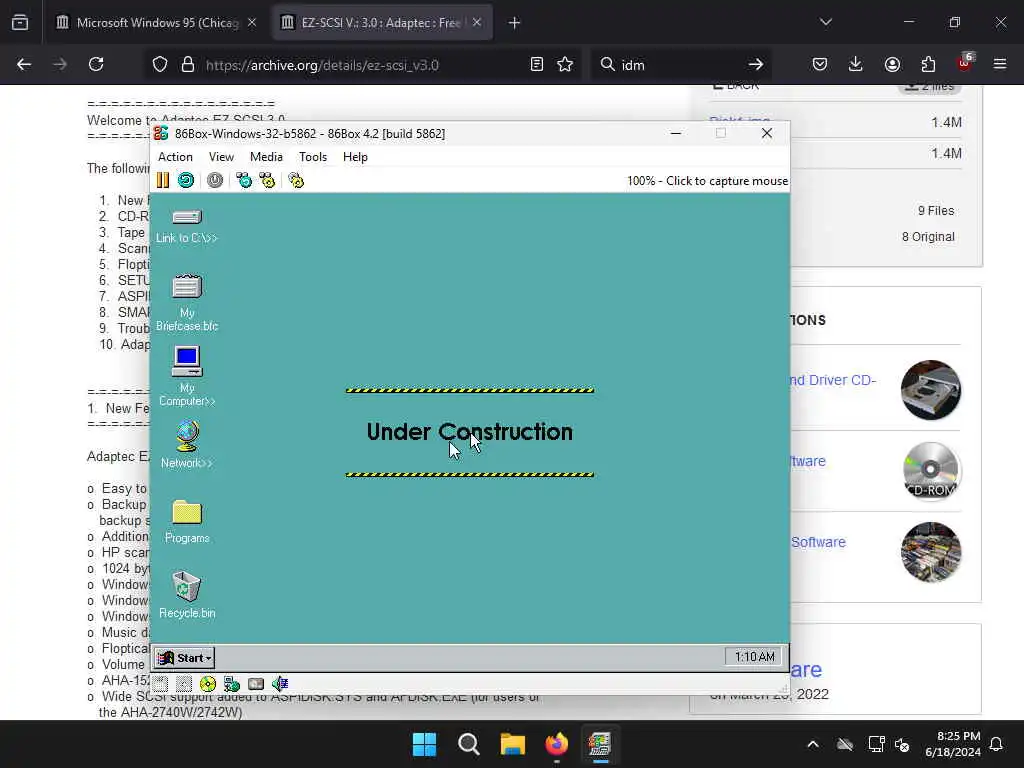Send Ctrl+Alt+Esc using the yellow keys icon
Image resolution: width=1024 pixels, height=768 pixels.
267,180
